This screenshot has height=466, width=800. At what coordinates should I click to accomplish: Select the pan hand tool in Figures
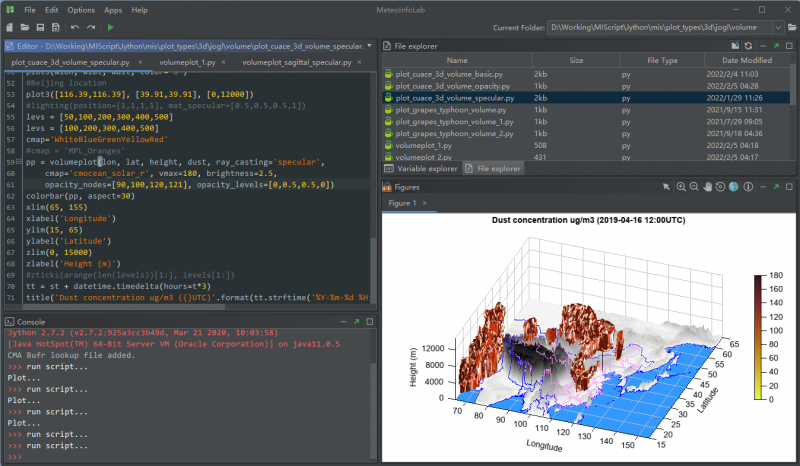click(x=707, y=187)
